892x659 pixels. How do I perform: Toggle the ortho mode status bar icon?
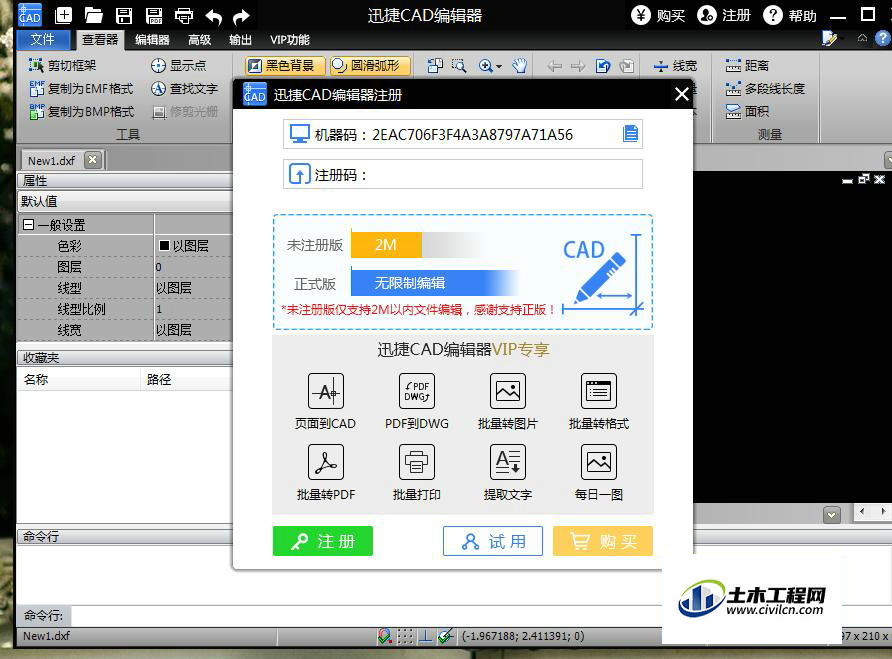click(x=425, y=636)
